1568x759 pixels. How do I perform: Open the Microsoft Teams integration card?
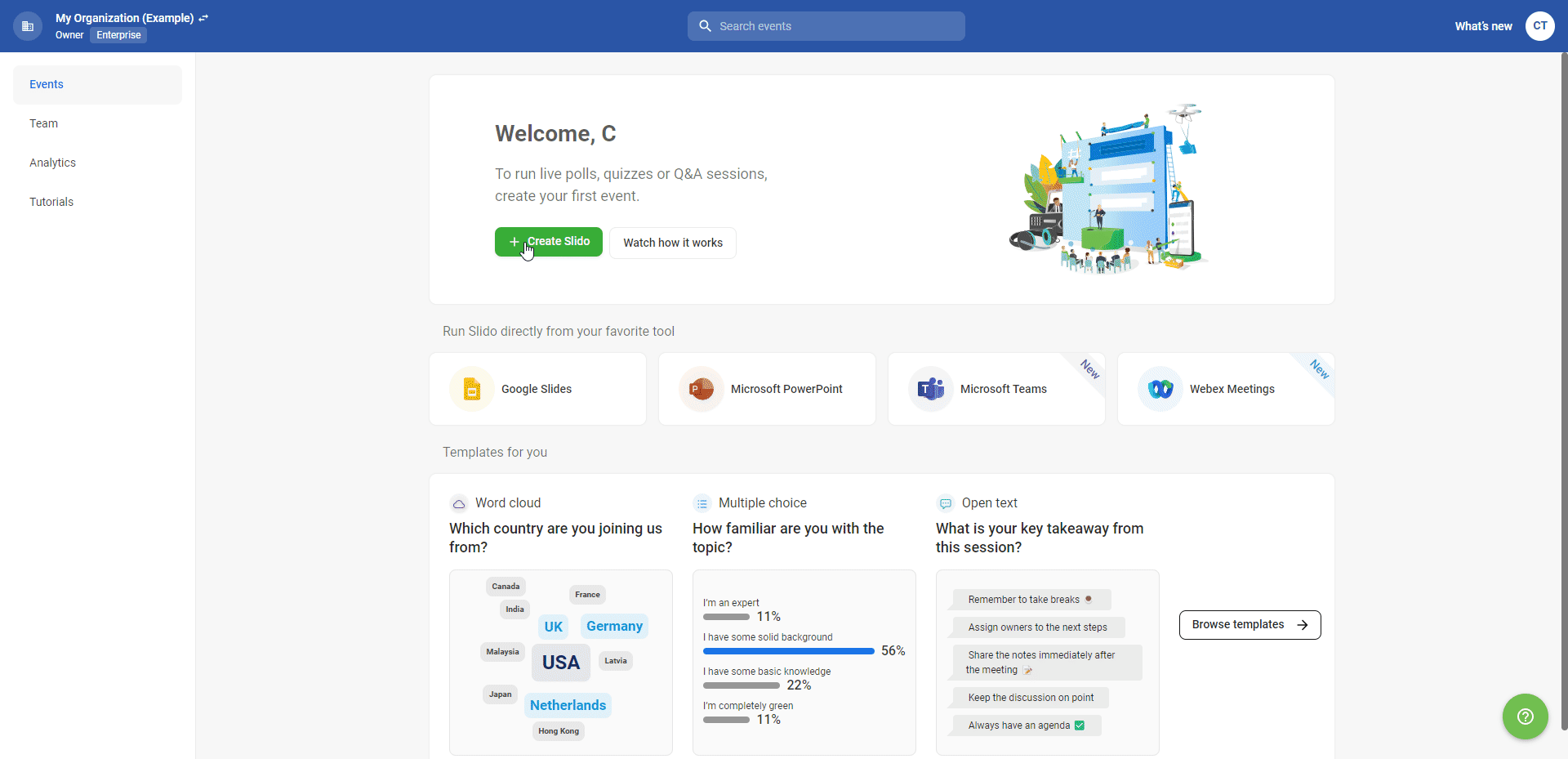tap(997, 389)
